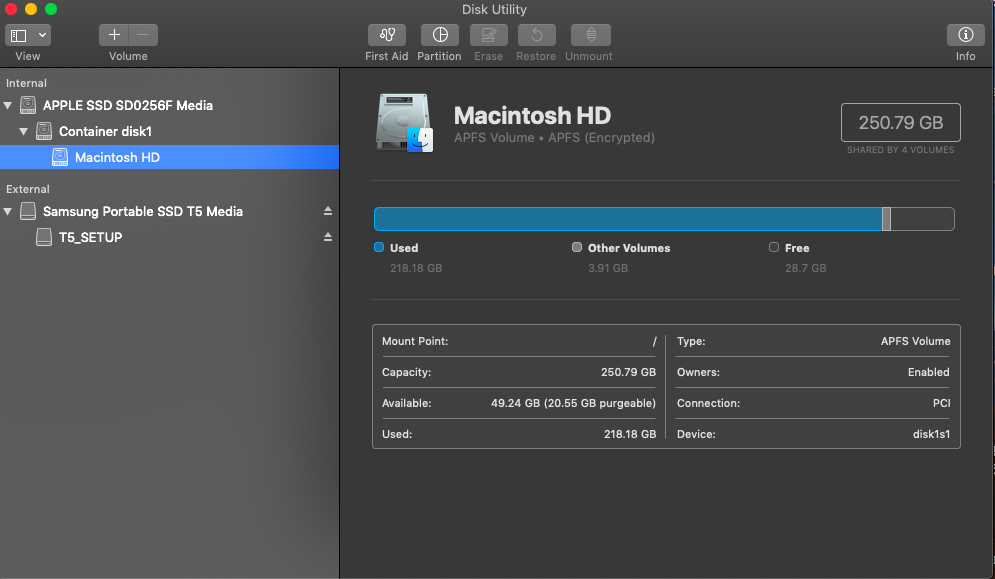Eject Samsung Portable SSD T5 Media
The width and height of the screenshot is (995, 579).
(327, 211)
